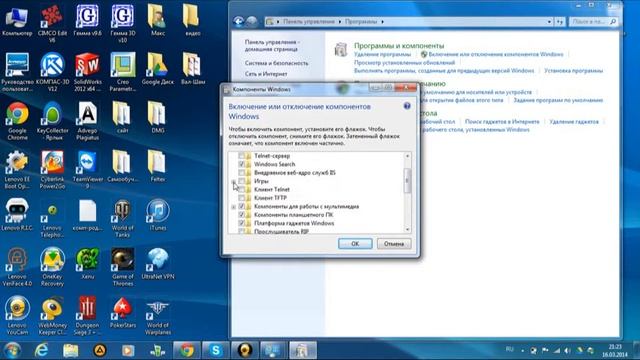Click arrow after Панель управления in breadcrumb
The height and width of the screenshot is (360, 640).
(x=340, y=22)
